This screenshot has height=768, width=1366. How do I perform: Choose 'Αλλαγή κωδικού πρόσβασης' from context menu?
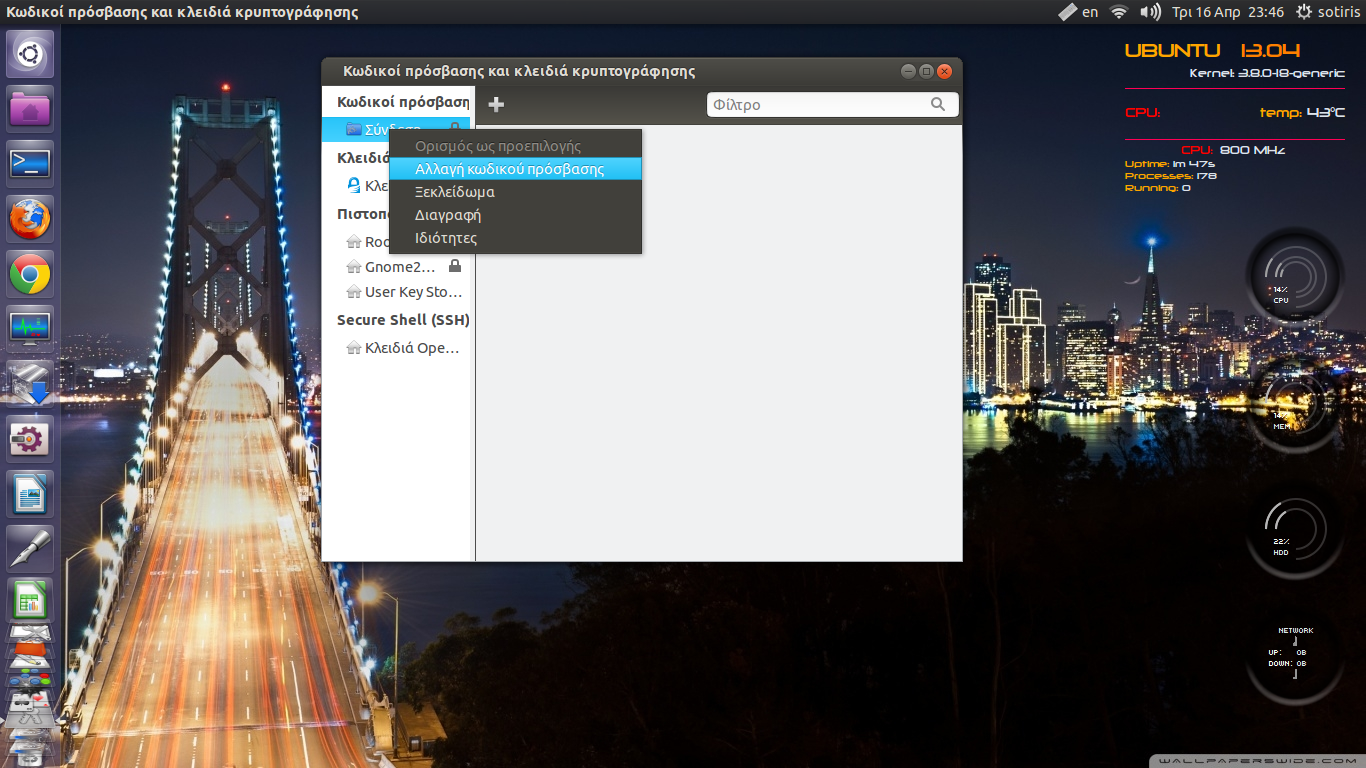[509, 169]
